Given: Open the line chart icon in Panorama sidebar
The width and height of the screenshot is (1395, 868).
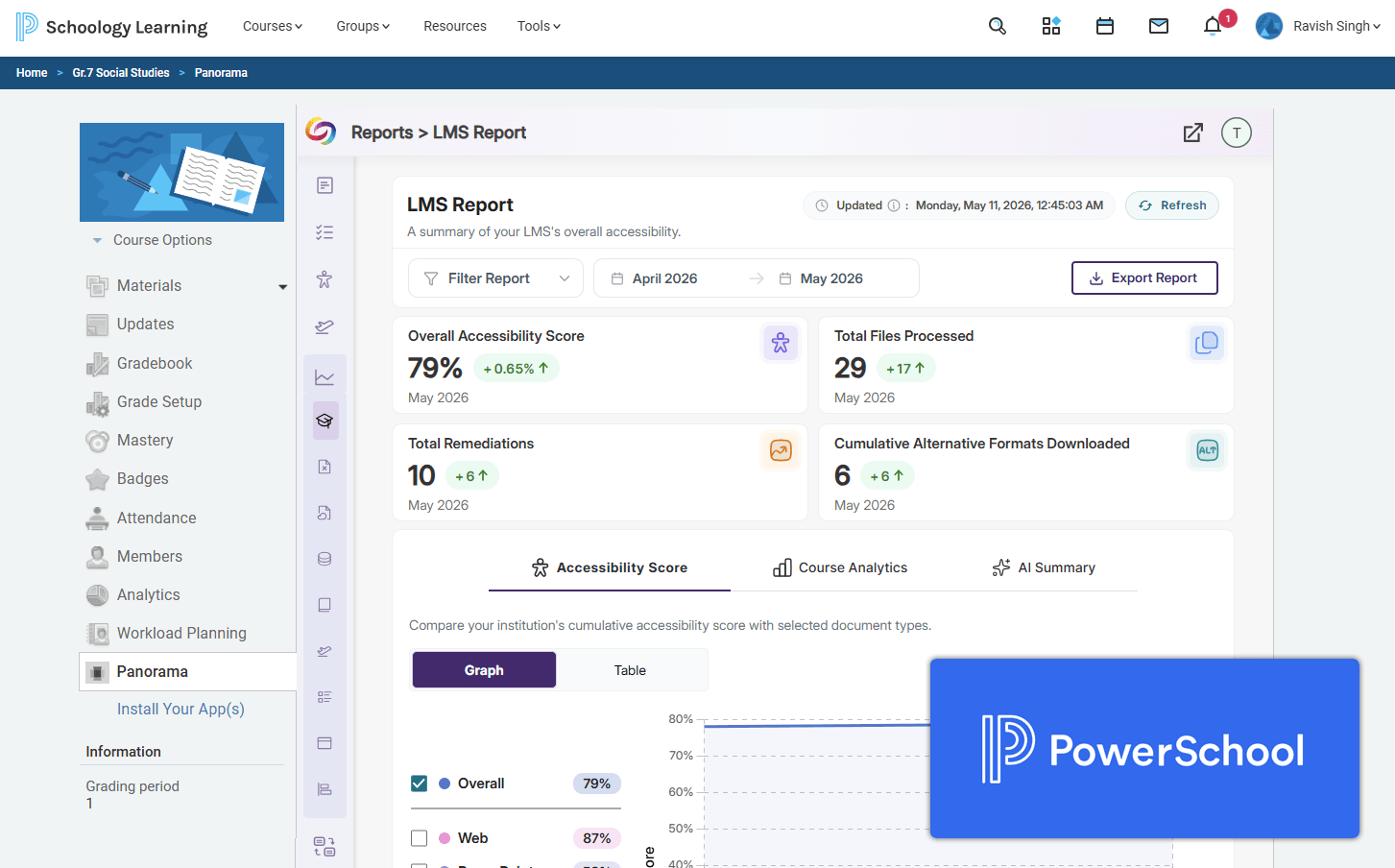Looking at the screenshot, I should (x=325, y=377).
